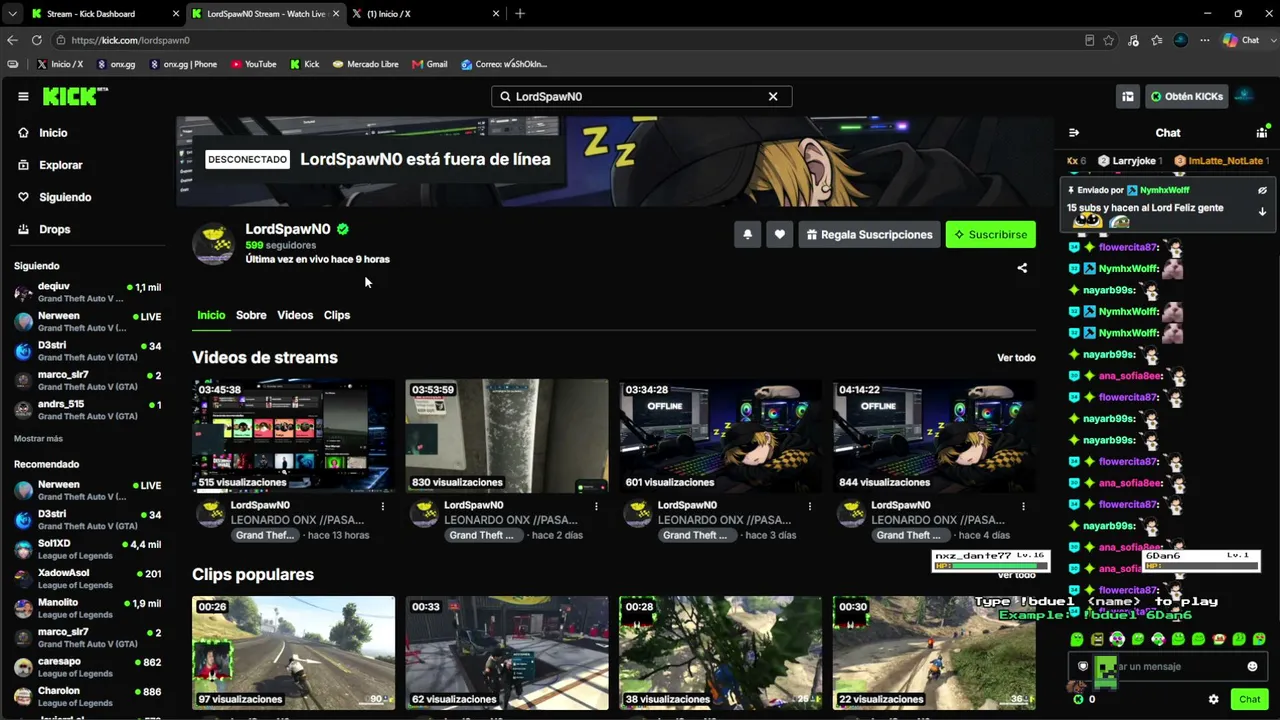Clear the LordSpawN0 search text

[773, 96]
